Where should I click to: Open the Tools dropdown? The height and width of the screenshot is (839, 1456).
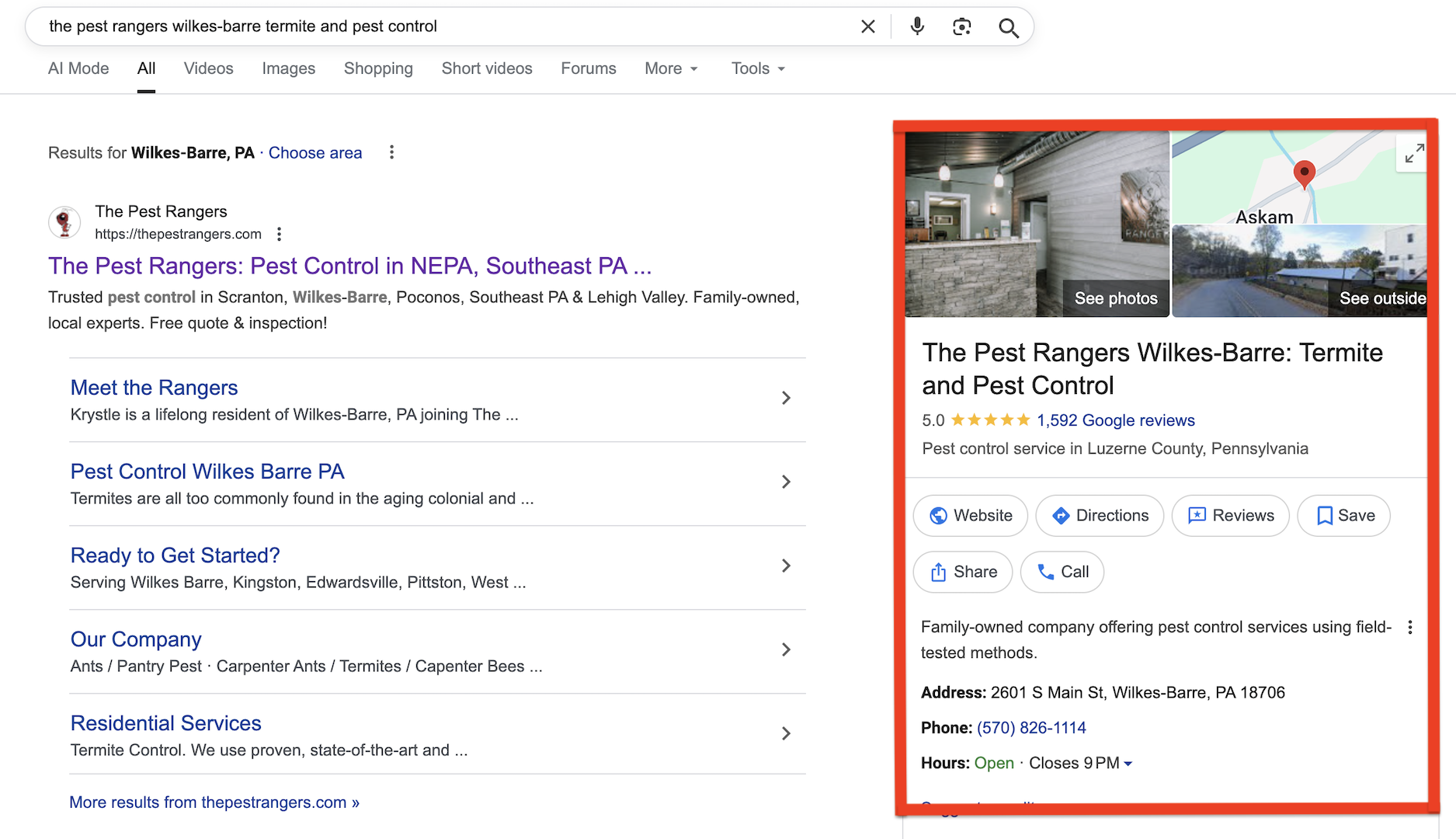click(x=756, y=68)
